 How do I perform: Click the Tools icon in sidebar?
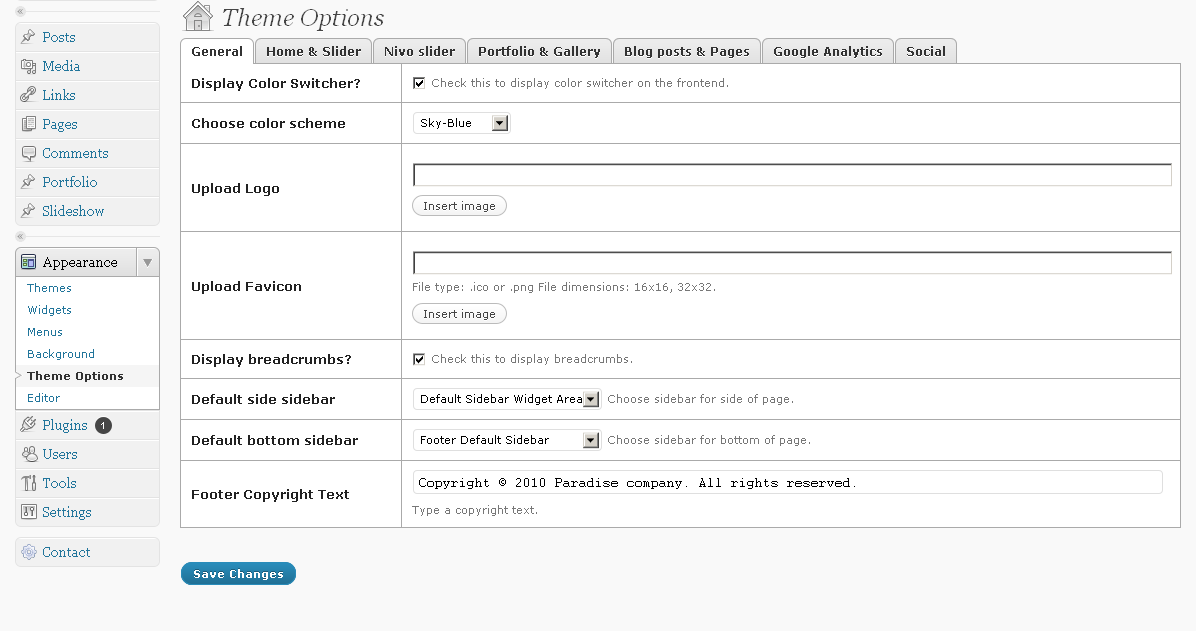[28, 483]
